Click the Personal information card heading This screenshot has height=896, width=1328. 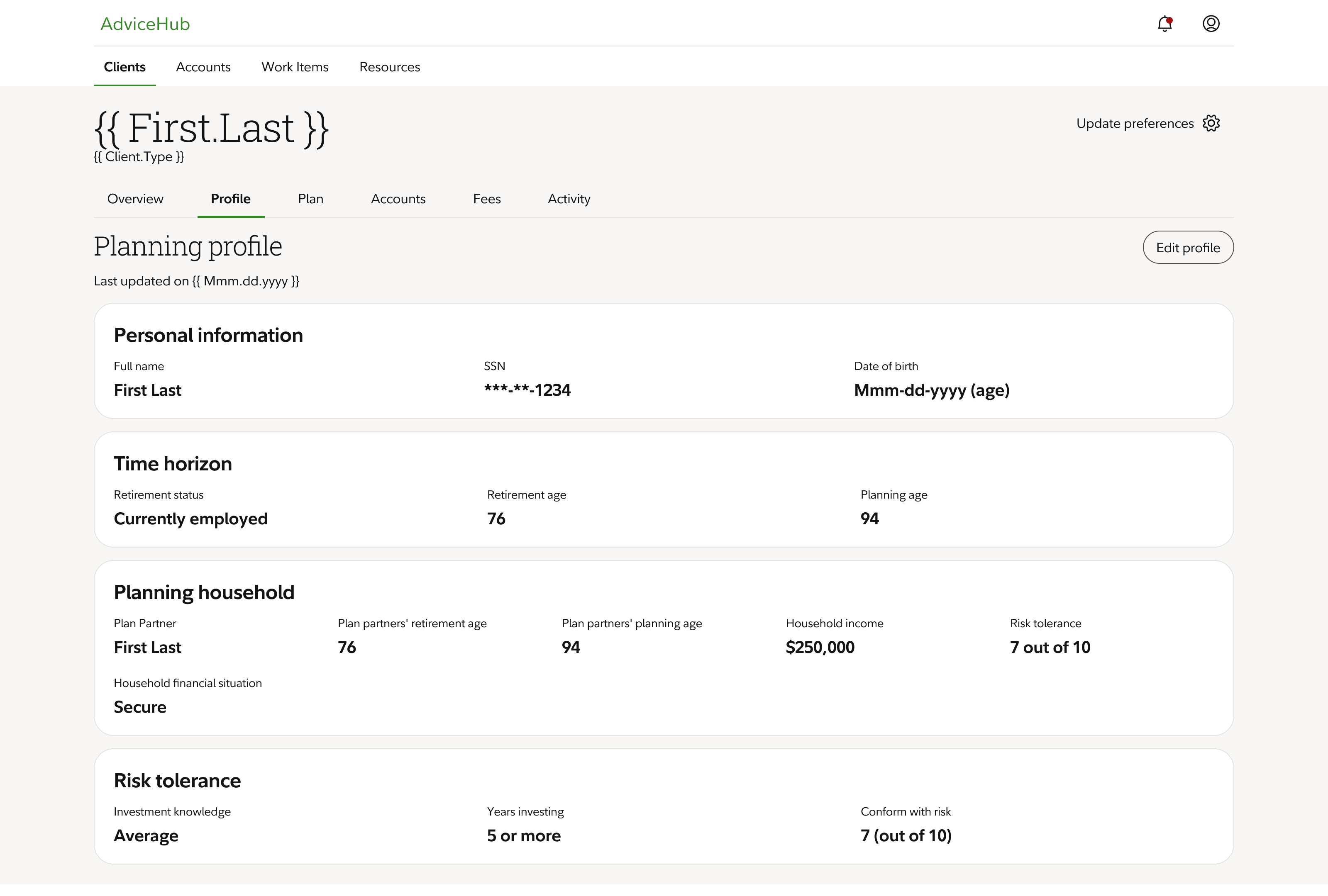[x=208, y=335]
